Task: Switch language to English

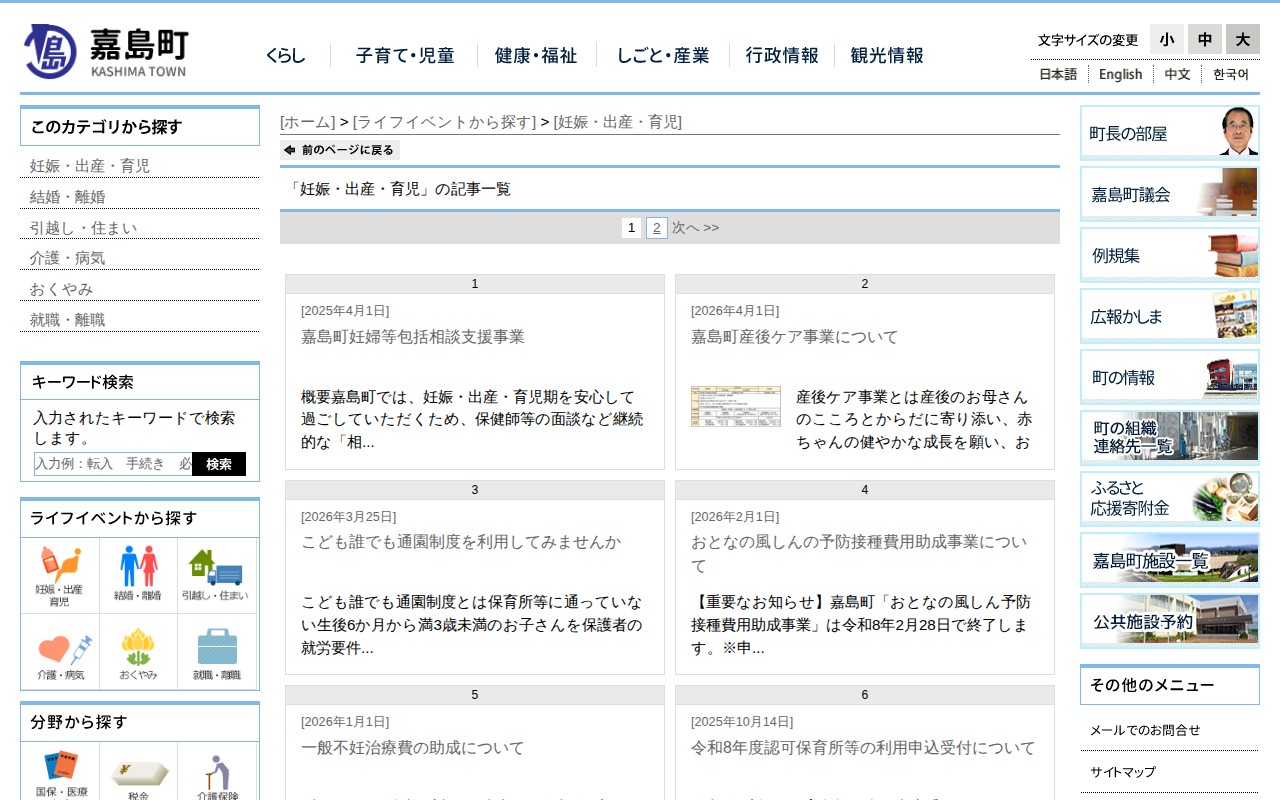Action: point(1120,74)
